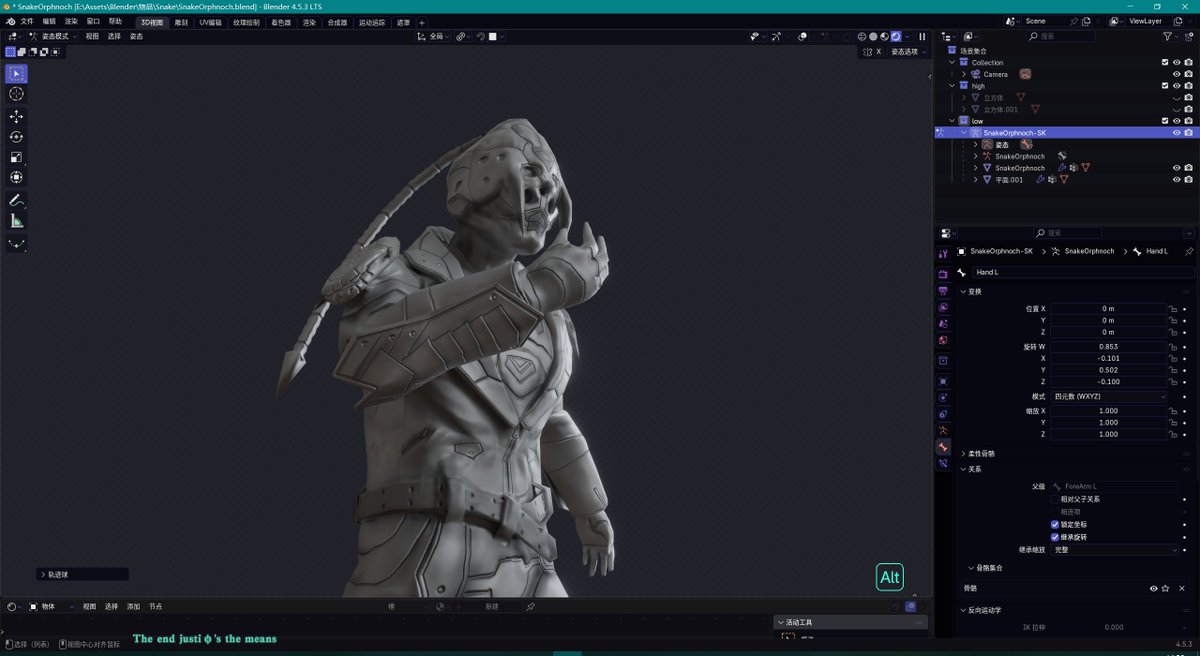The width and height of the screenshot is (1200, 656).
Task: Click the 新建 button in node editor
Action: point(492,606)
